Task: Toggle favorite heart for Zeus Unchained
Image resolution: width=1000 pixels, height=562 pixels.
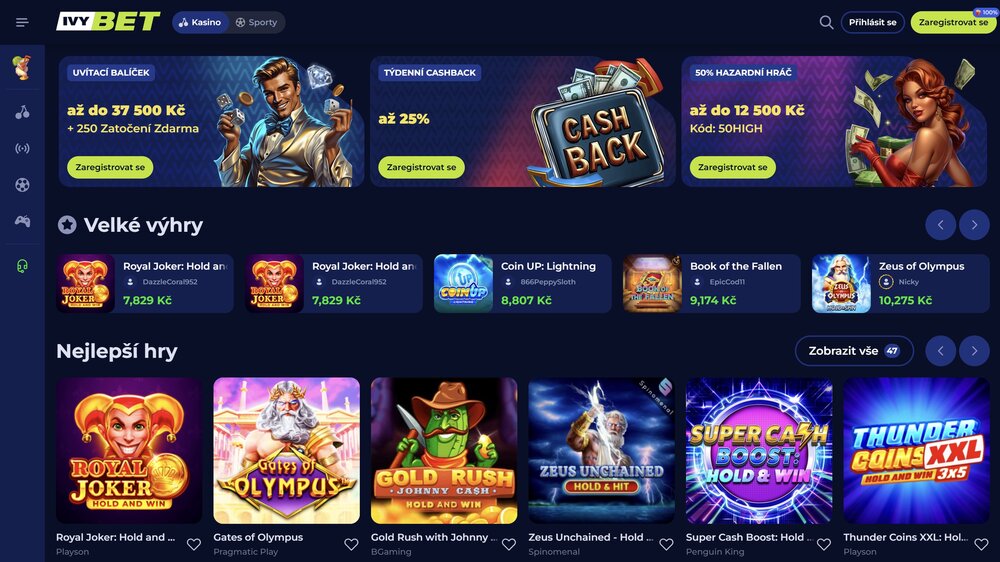Action: 666,544
